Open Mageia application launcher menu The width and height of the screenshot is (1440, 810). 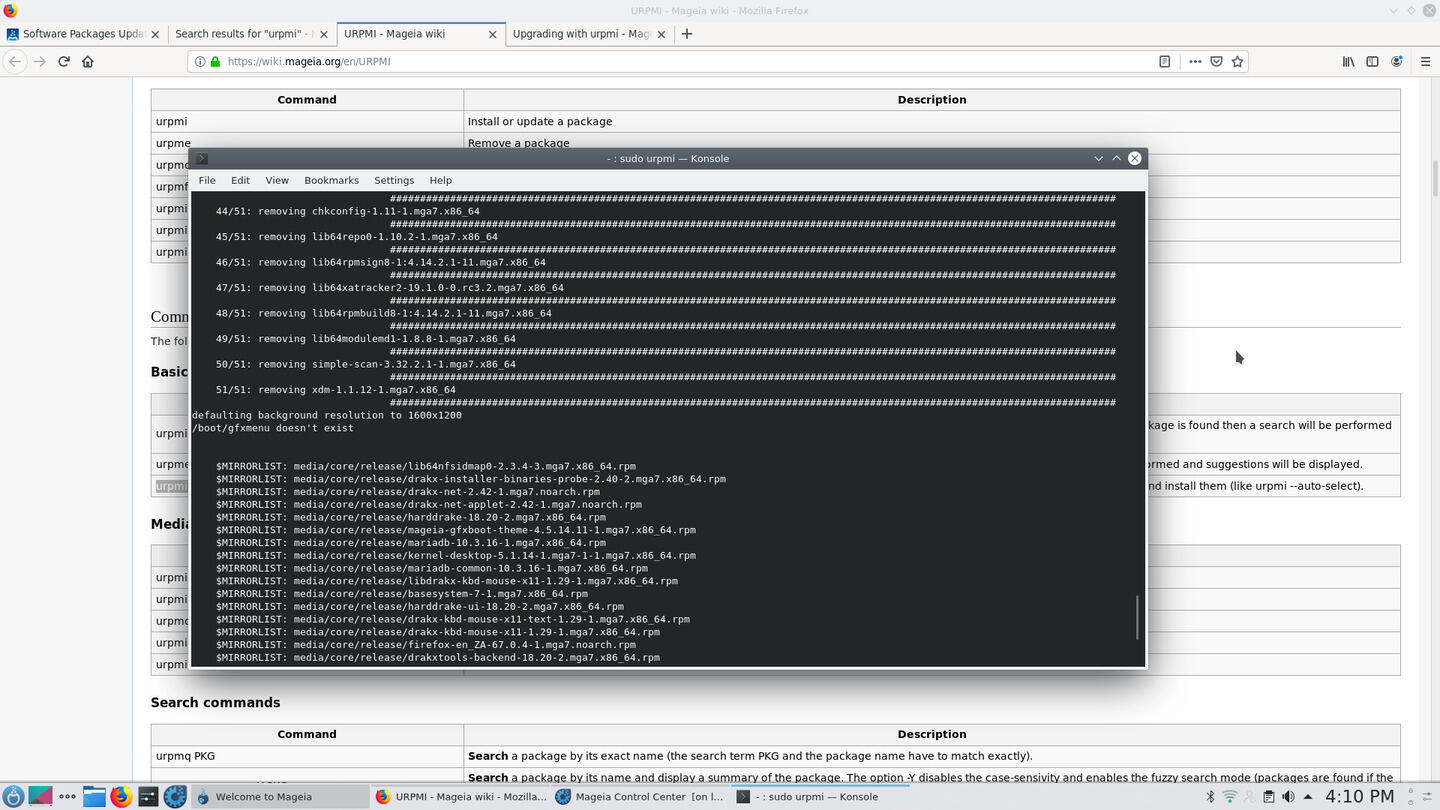pos(12,796)
